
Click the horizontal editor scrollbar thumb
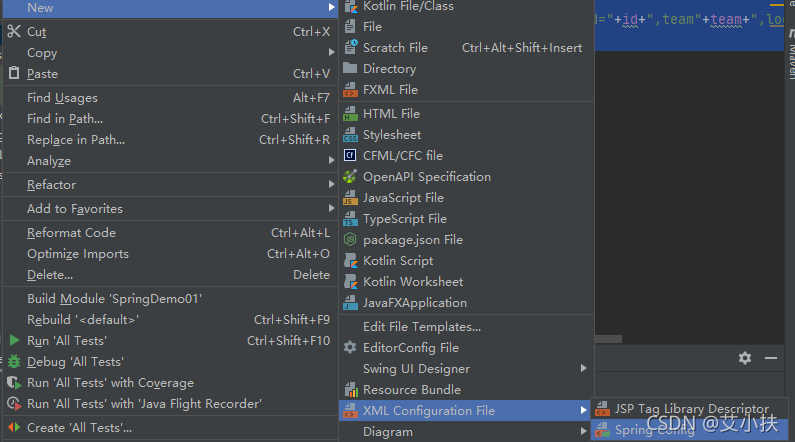[x=608, y=339]
